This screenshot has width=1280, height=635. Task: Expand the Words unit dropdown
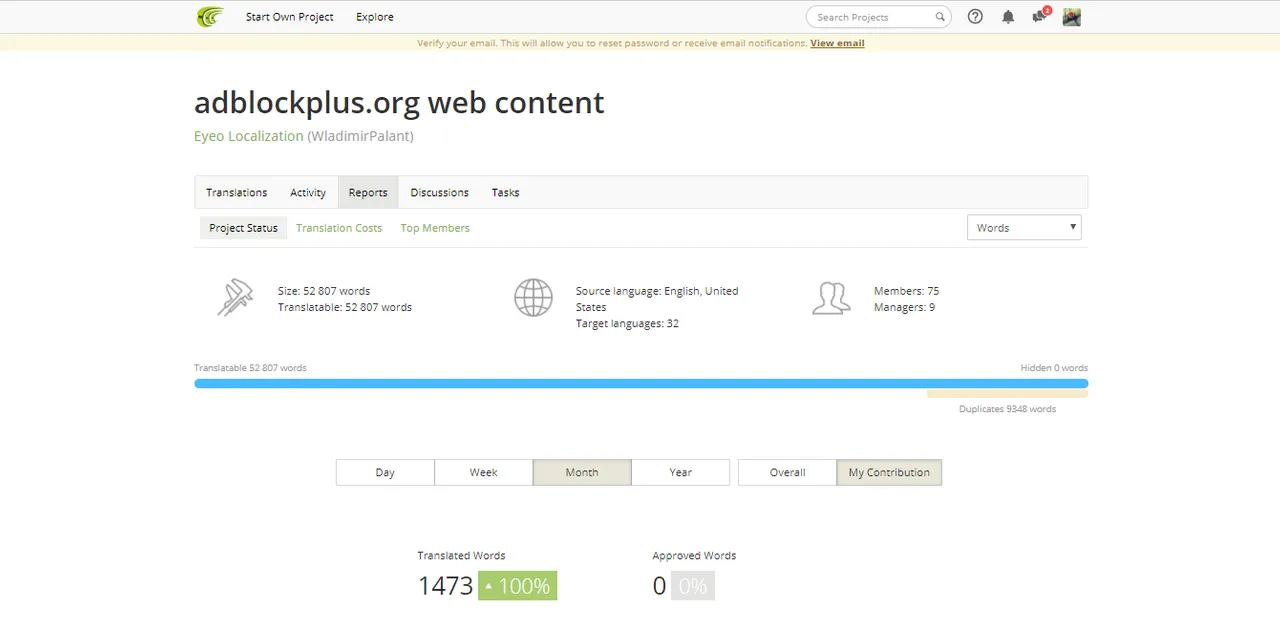pyautogui.click(x=1024, y=227)
